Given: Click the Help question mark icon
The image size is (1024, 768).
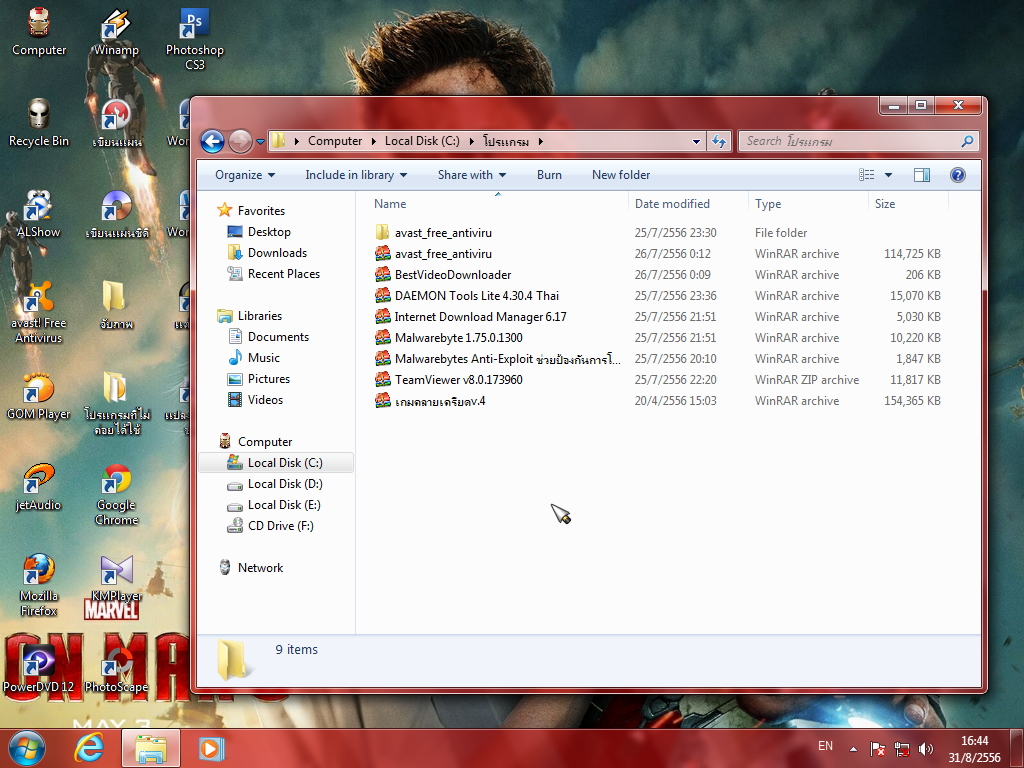Looking at the screenshot, I should coord(958,175).
